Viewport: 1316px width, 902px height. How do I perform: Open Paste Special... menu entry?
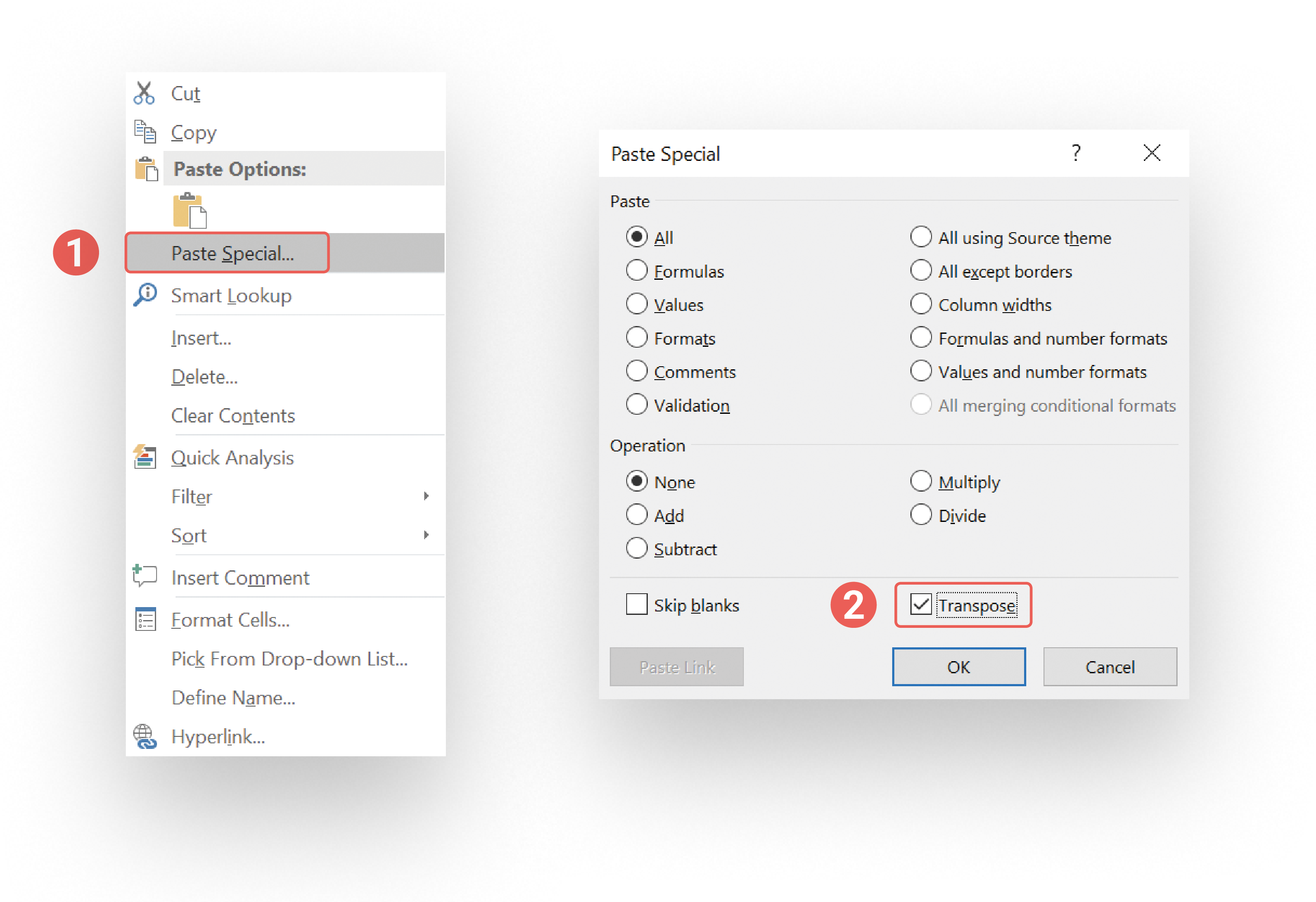point(285,253)
